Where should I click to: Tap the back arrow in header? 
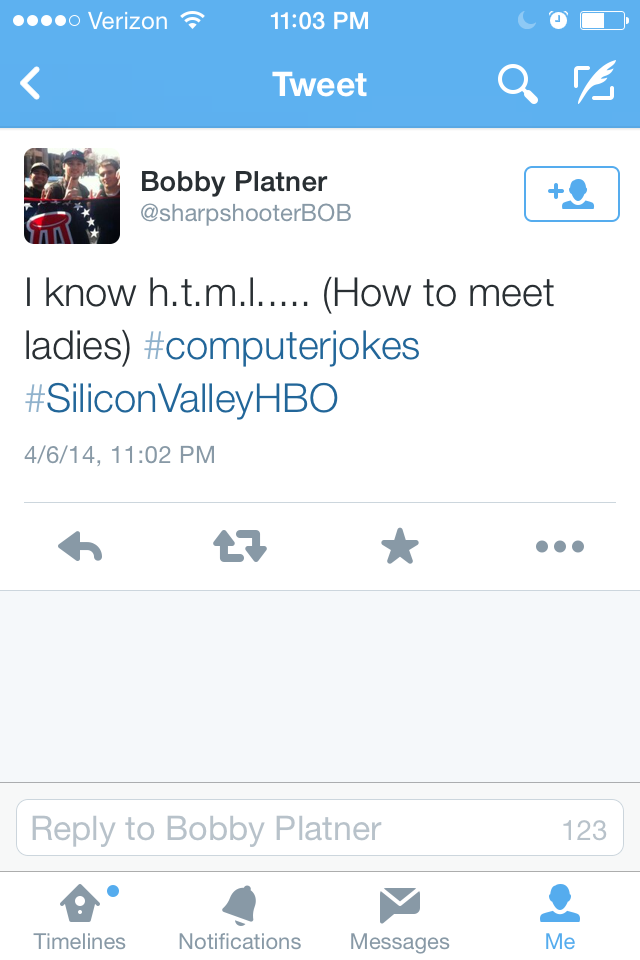point(31,84)
